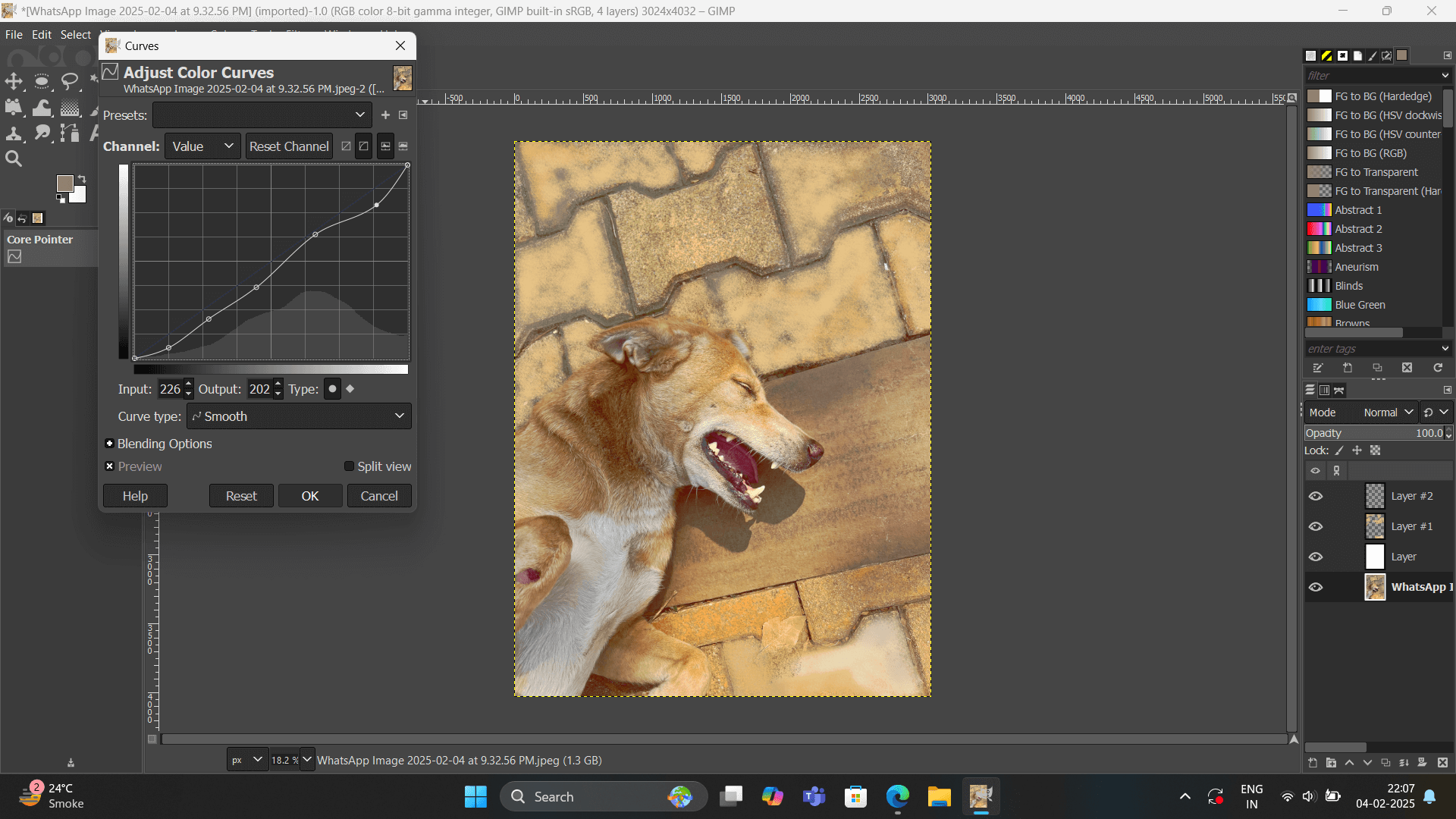Open the File menu
Screen dimensions: 1456x819
14,35
